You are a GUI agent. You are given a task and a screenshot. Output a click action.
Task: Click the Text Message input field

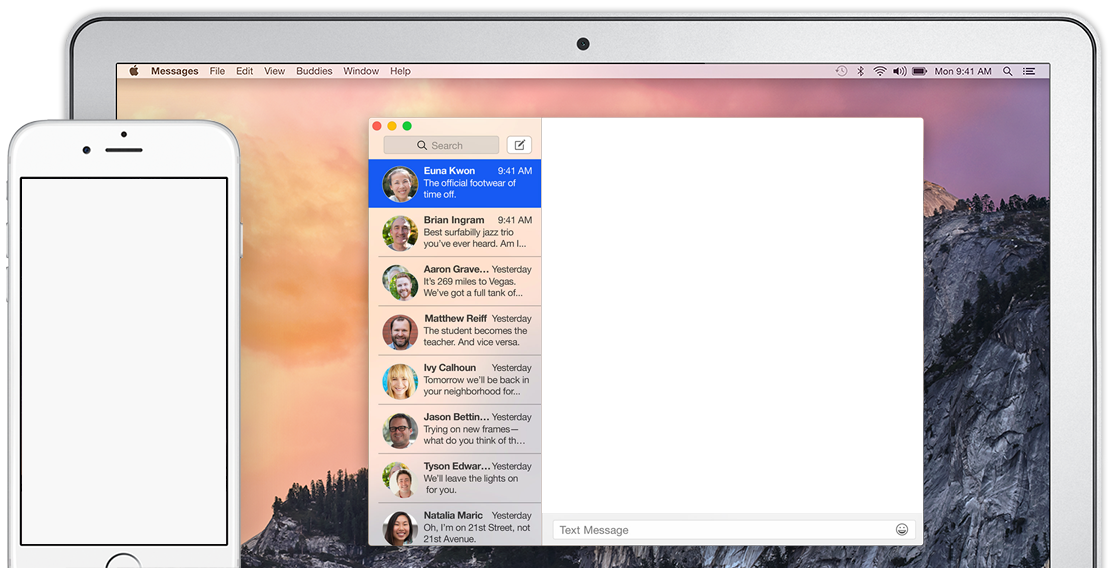734,530
